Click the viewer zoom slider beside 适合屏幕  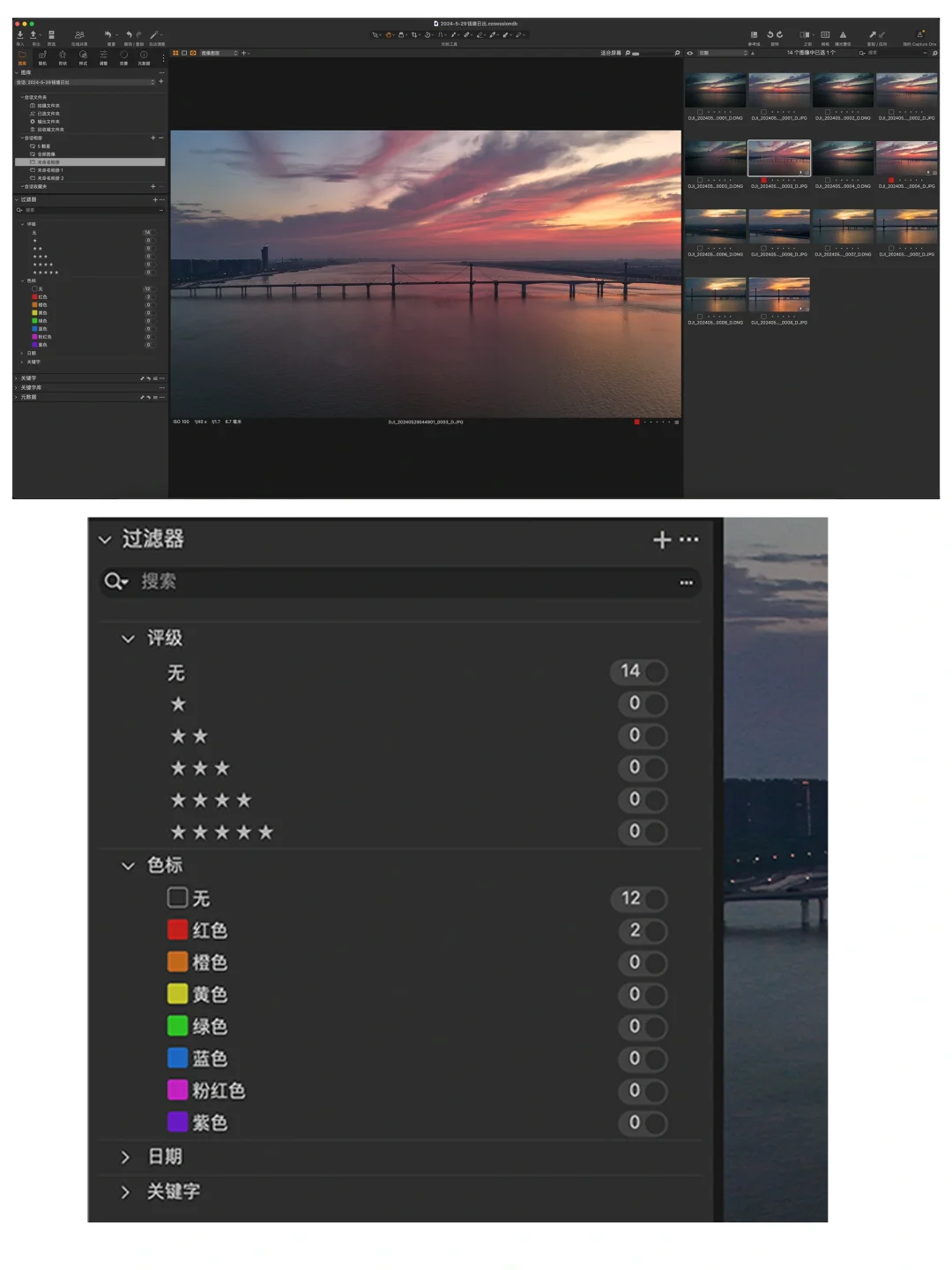(636, 54)
